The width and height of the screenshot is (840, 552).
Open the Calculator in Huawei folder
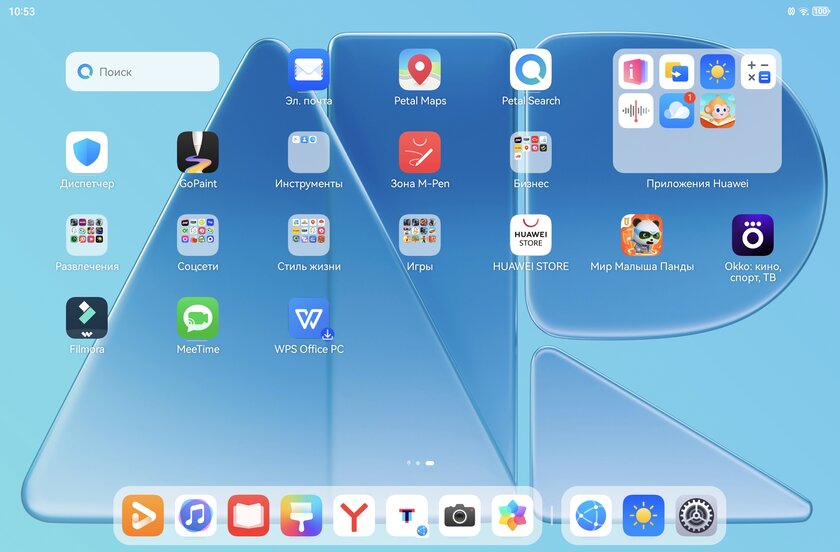tap(758, 71)
